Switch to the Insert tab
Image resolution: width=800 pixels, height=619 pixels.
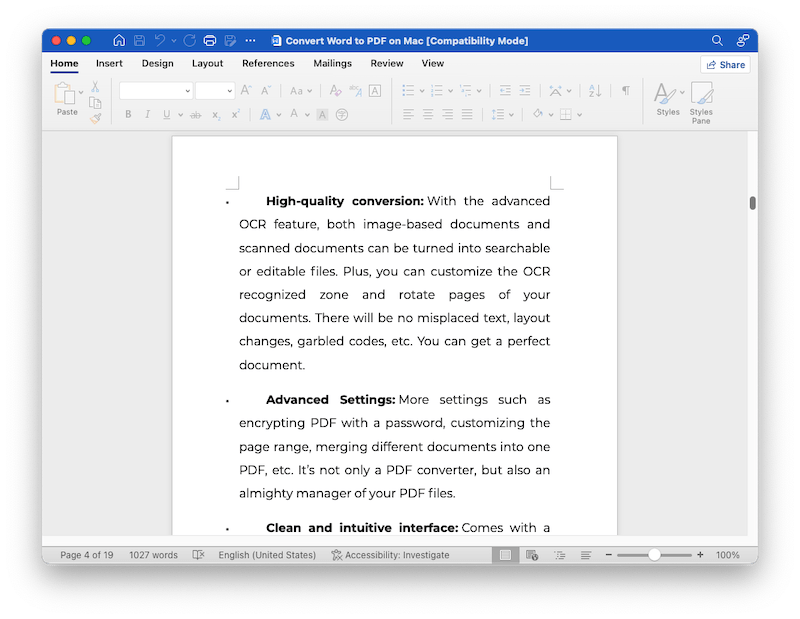point(109,64)
